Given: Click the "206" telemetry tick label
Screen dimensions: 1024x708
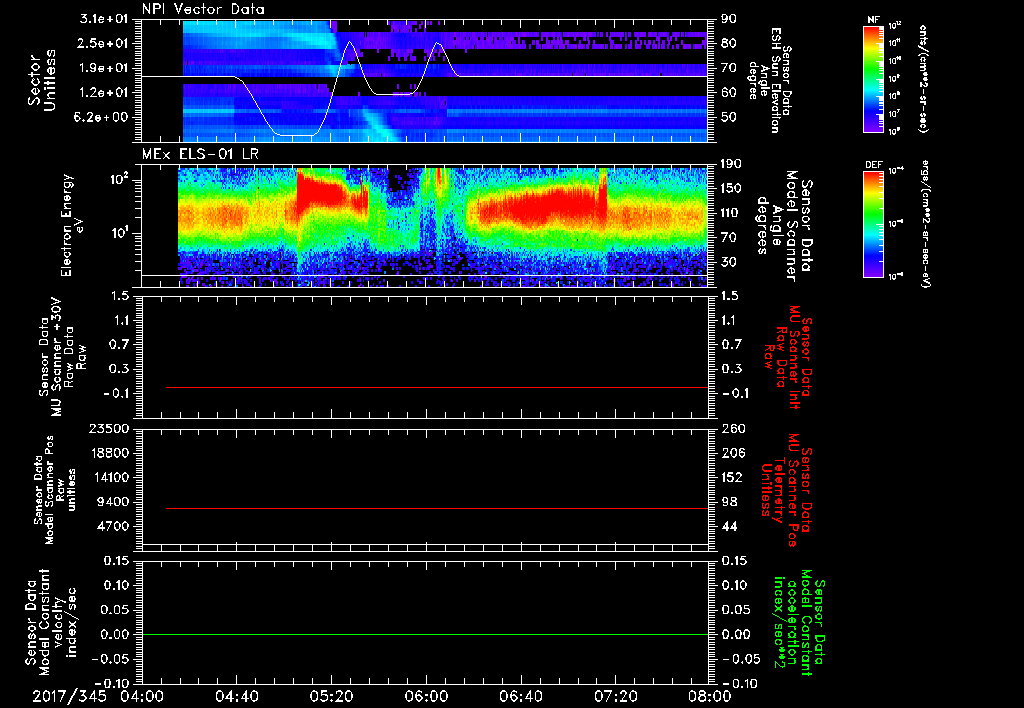Looking at the screenshot, I should pyautogui.click(x=733, y=453).
